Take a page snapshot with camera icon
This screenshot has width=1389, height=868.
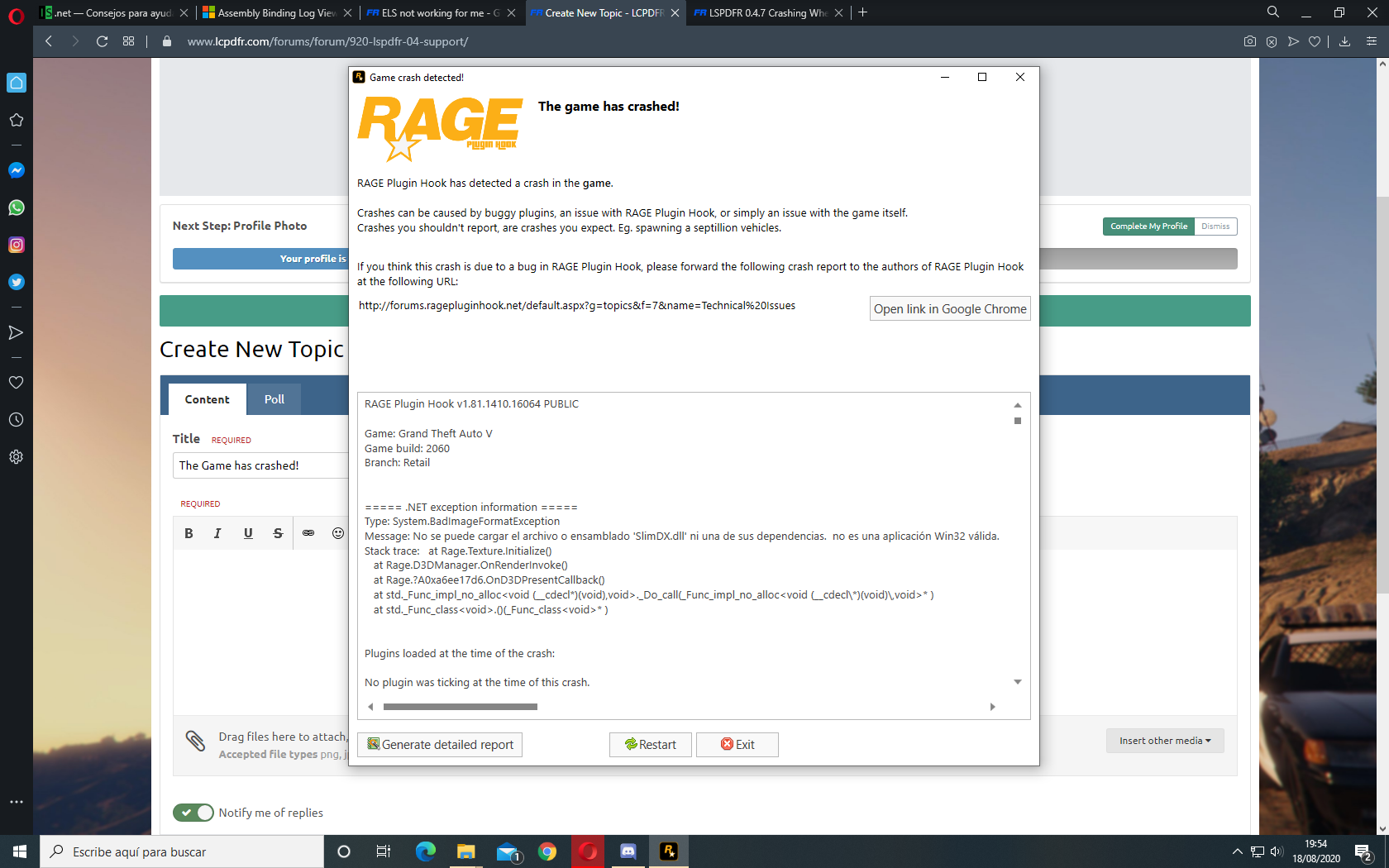(1249, 41)
